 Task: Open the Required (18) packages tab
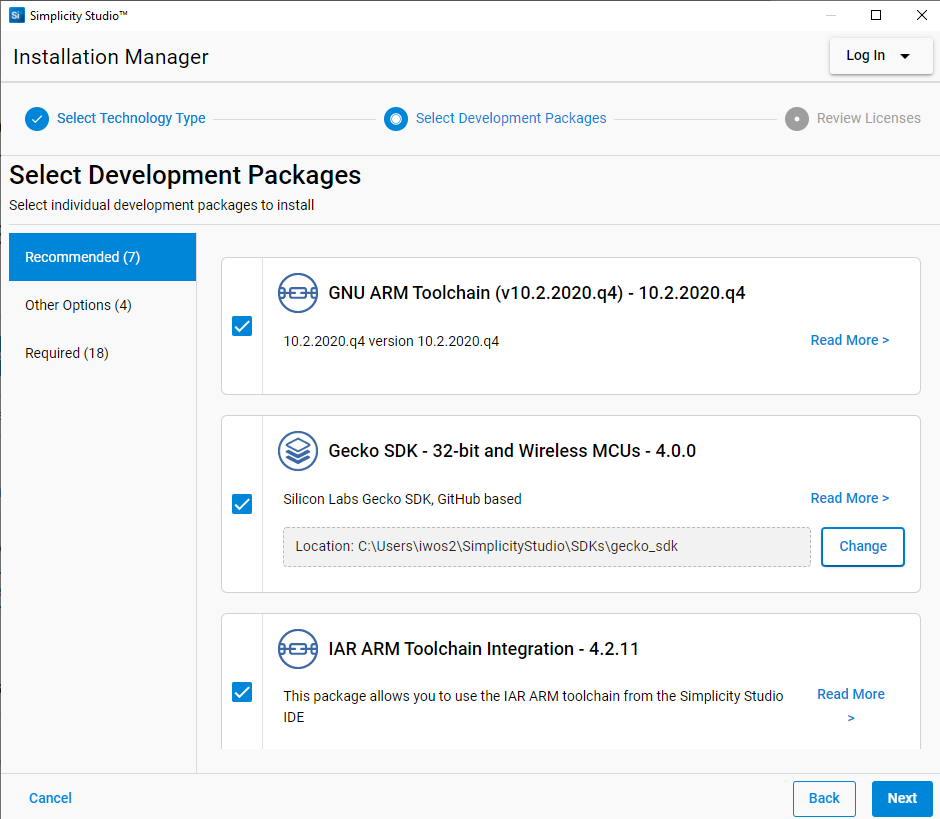67,353
